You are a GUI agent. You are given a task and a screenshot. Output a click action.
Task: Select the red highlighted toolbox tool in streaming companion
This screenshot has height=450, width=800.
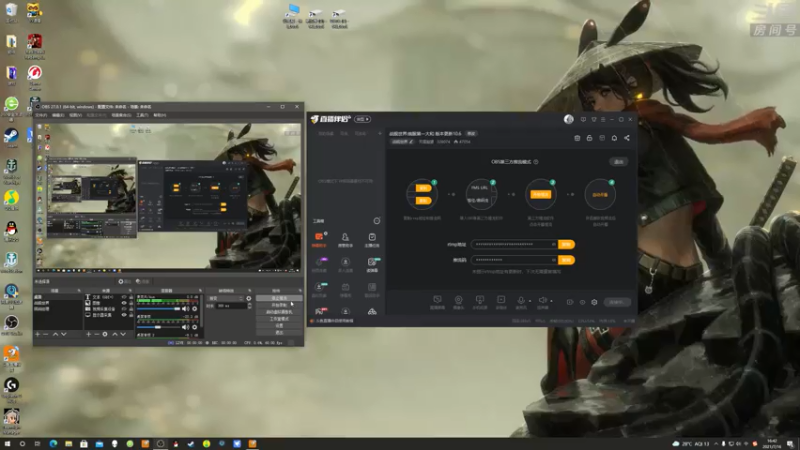click(319, 238)
